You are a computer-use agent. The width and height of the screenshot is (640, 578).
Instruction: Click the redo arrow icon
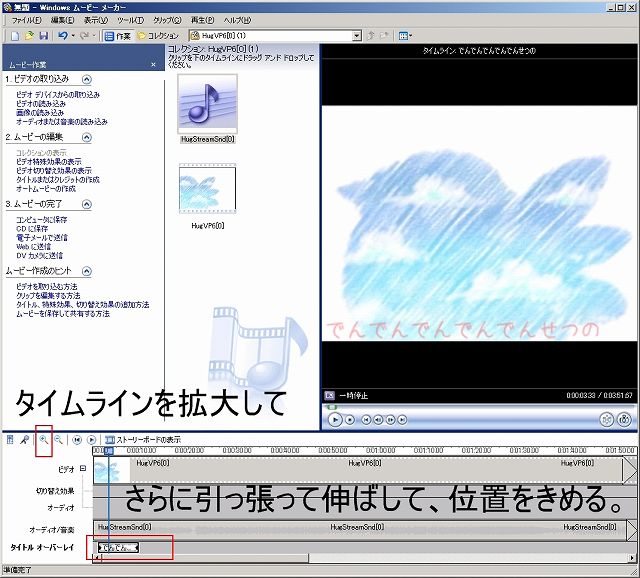point(84,36)
